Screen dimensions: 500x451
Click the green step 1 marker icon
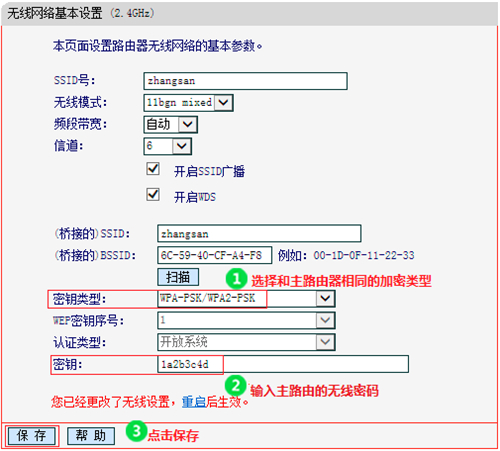coord(236,279)
